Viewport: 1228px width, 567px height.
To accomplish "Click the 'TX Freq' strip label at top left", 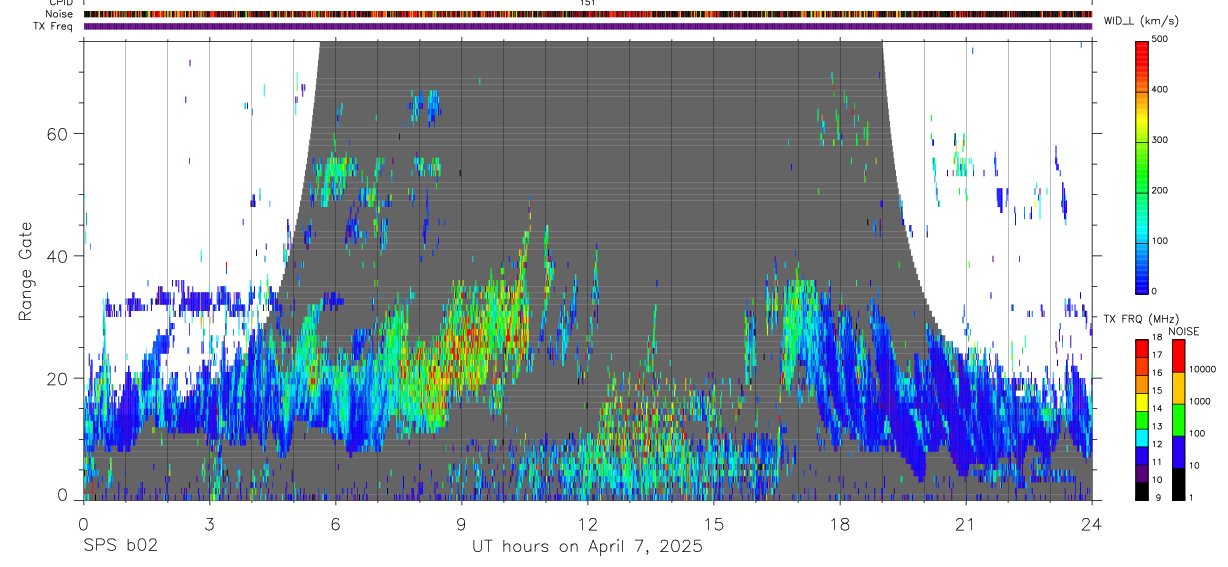I will (x=54, y=26).
